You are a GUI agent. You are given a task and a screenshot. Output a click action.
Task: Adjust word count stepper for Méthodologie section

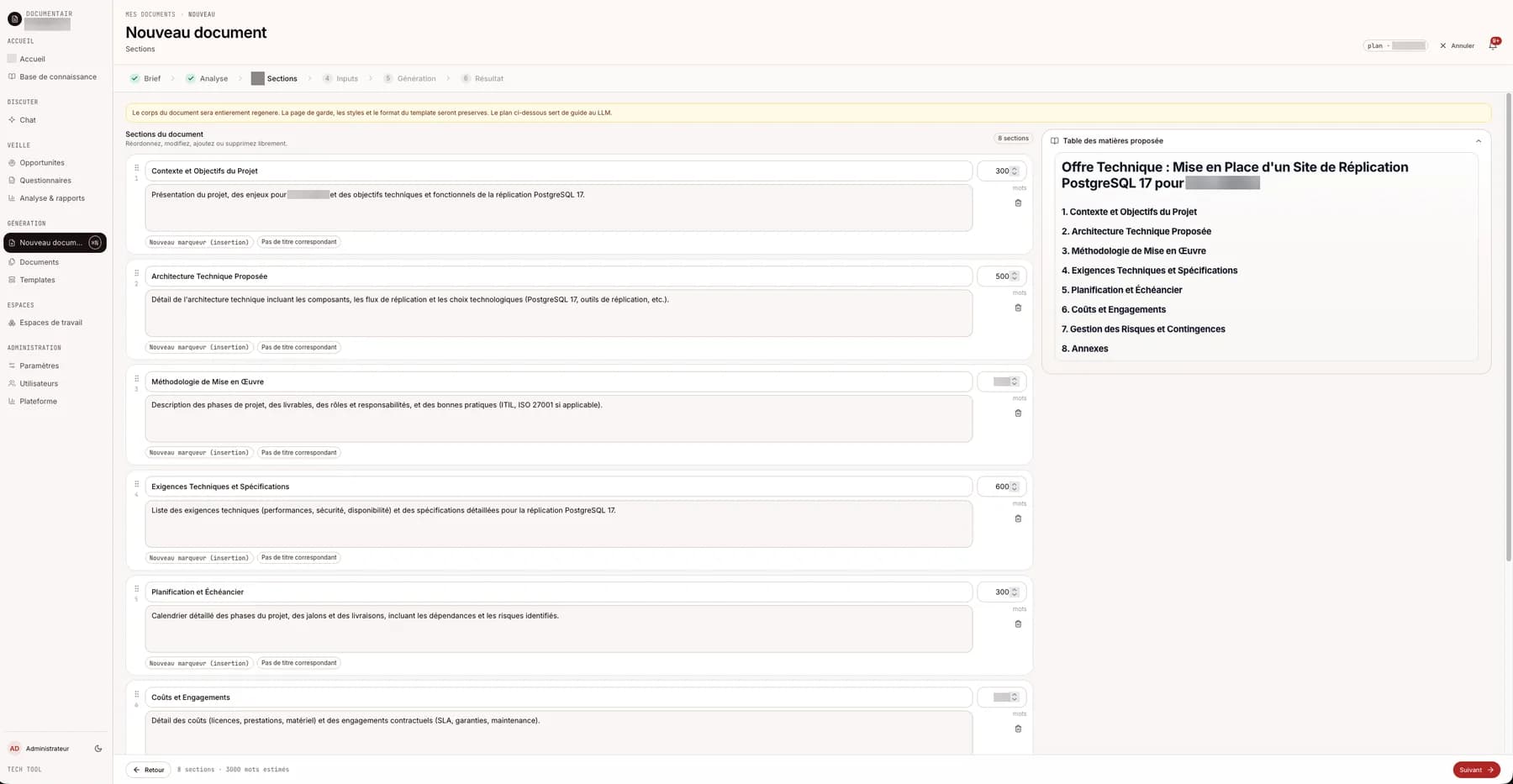[x=1015, y=381]
